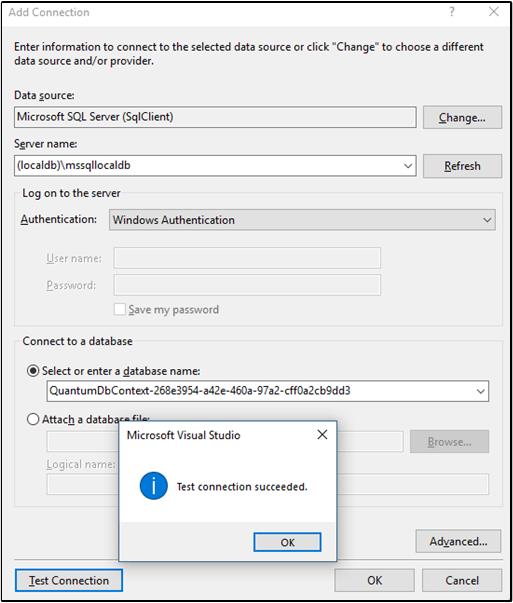
Task: Expand the Server name dropdown arrow
Action: pyautogui.click(x=408, y=166)
